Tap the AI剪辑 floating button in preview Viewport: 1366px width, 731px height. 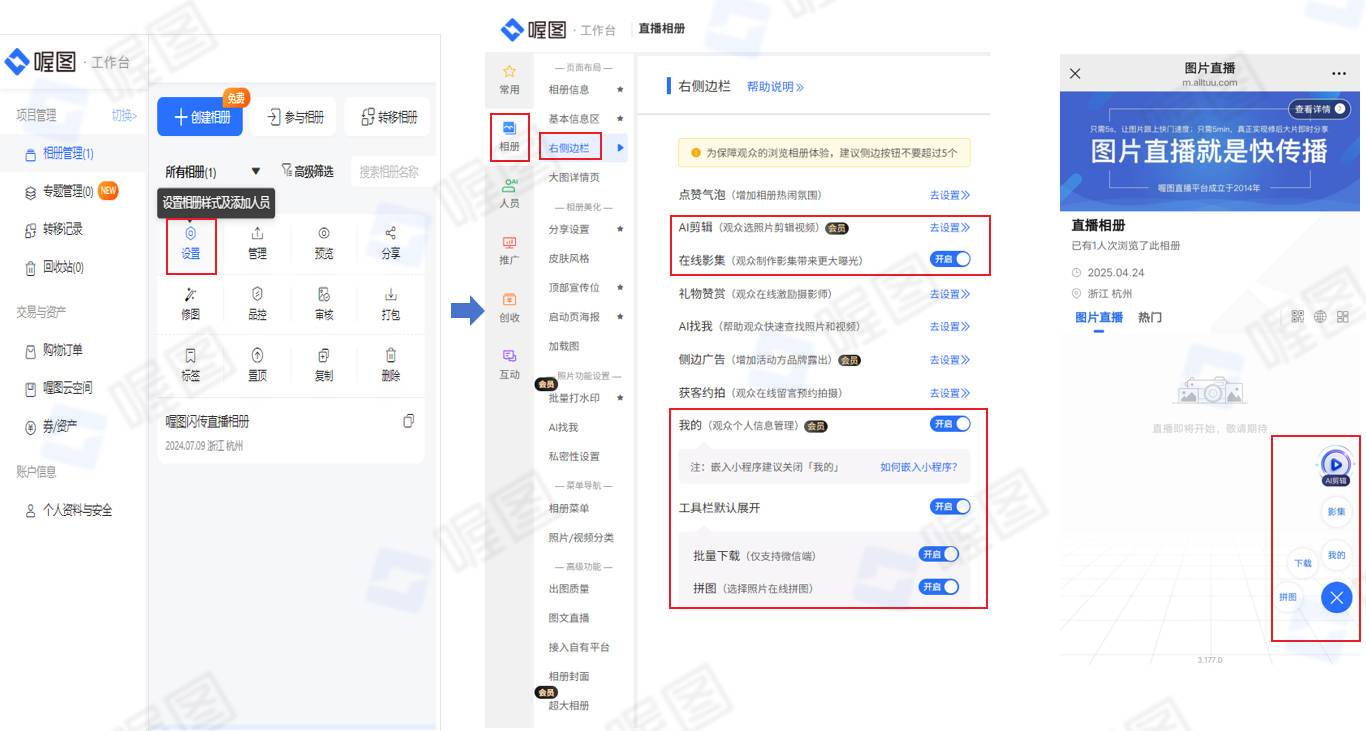point(1336,467)
